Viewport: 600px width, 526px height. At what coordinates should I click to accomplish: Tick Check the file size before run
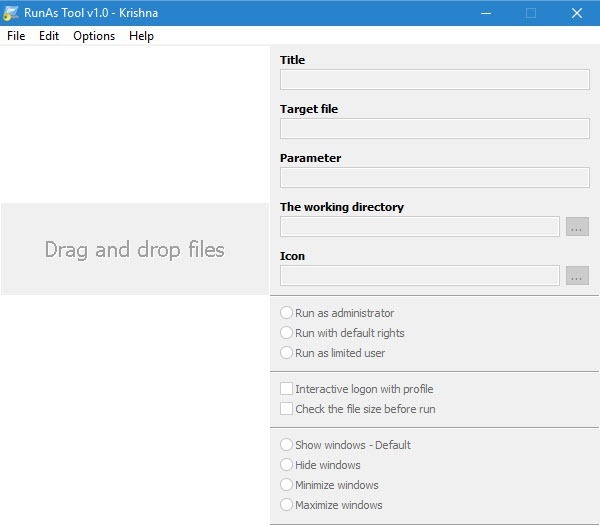pos(286,409)
